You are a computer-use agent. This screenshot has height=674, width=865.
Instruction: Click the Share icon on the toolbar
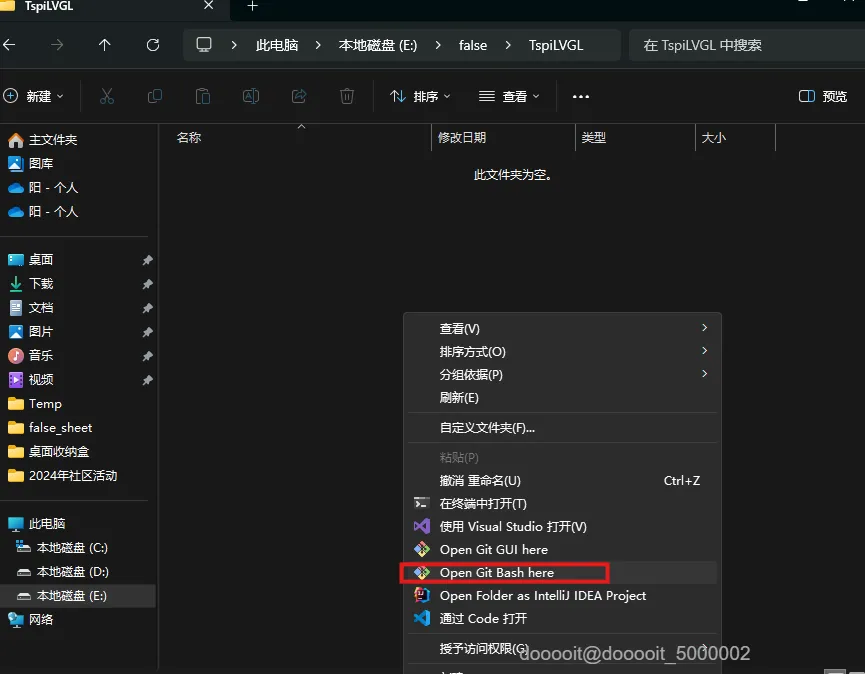pos(298,95)
